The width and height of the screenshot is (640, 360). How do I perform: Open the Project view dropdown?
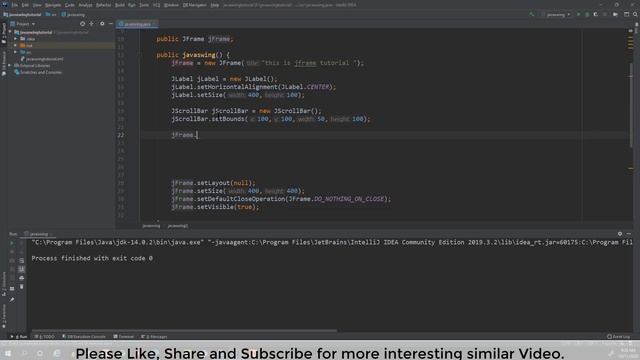tap(23, 24)
